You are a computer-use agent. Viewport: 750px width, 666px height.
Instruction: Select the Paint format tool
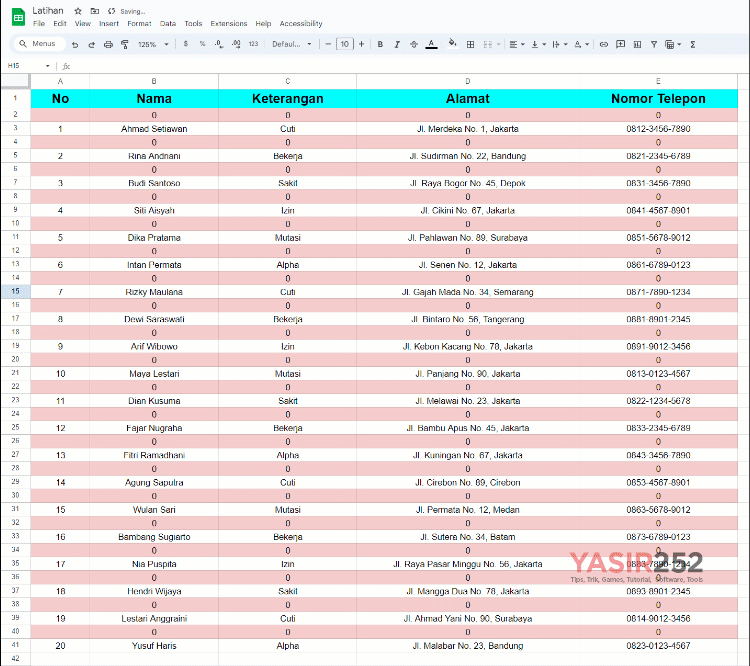coord(125,44)
